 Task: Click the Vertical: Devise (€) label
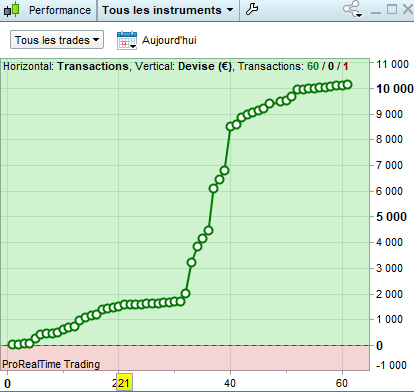coord(183,66)
